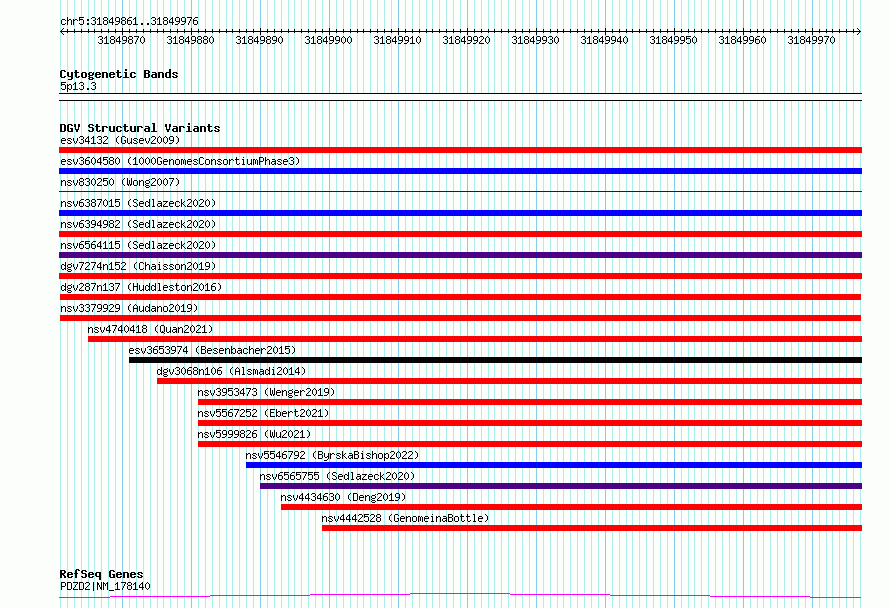Open dgv7274n152 (Chaisson2019) variant
The width and height of the screenshot is (890, 608).
[138, 266]
